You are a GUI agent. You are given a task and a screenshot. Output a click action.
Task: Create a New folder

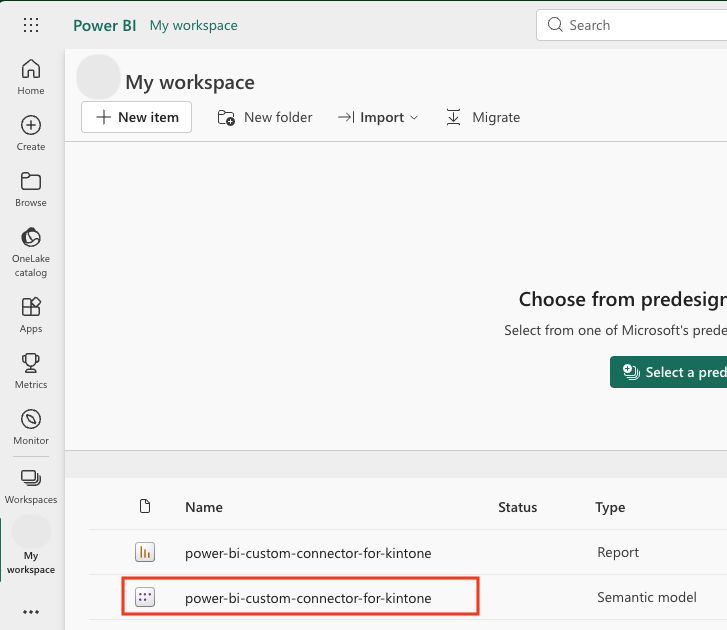[265, 117]
